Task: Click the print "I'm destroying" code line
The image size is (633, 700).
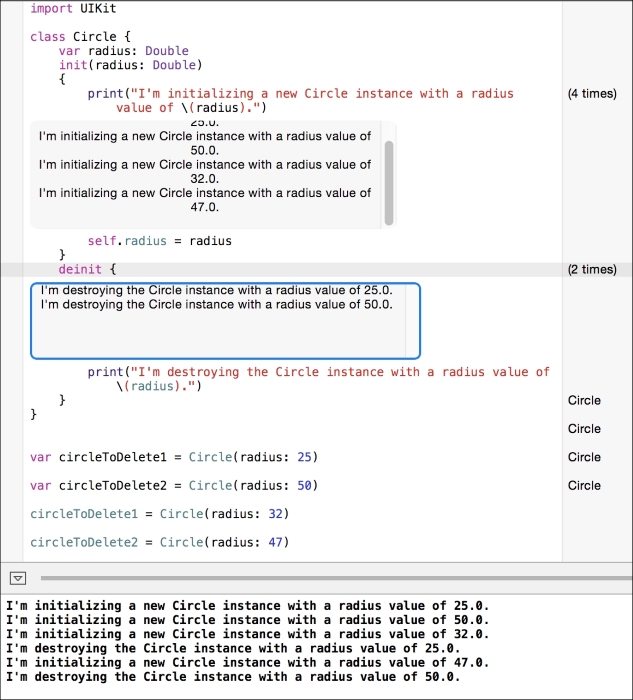Action: coord(319,379)
